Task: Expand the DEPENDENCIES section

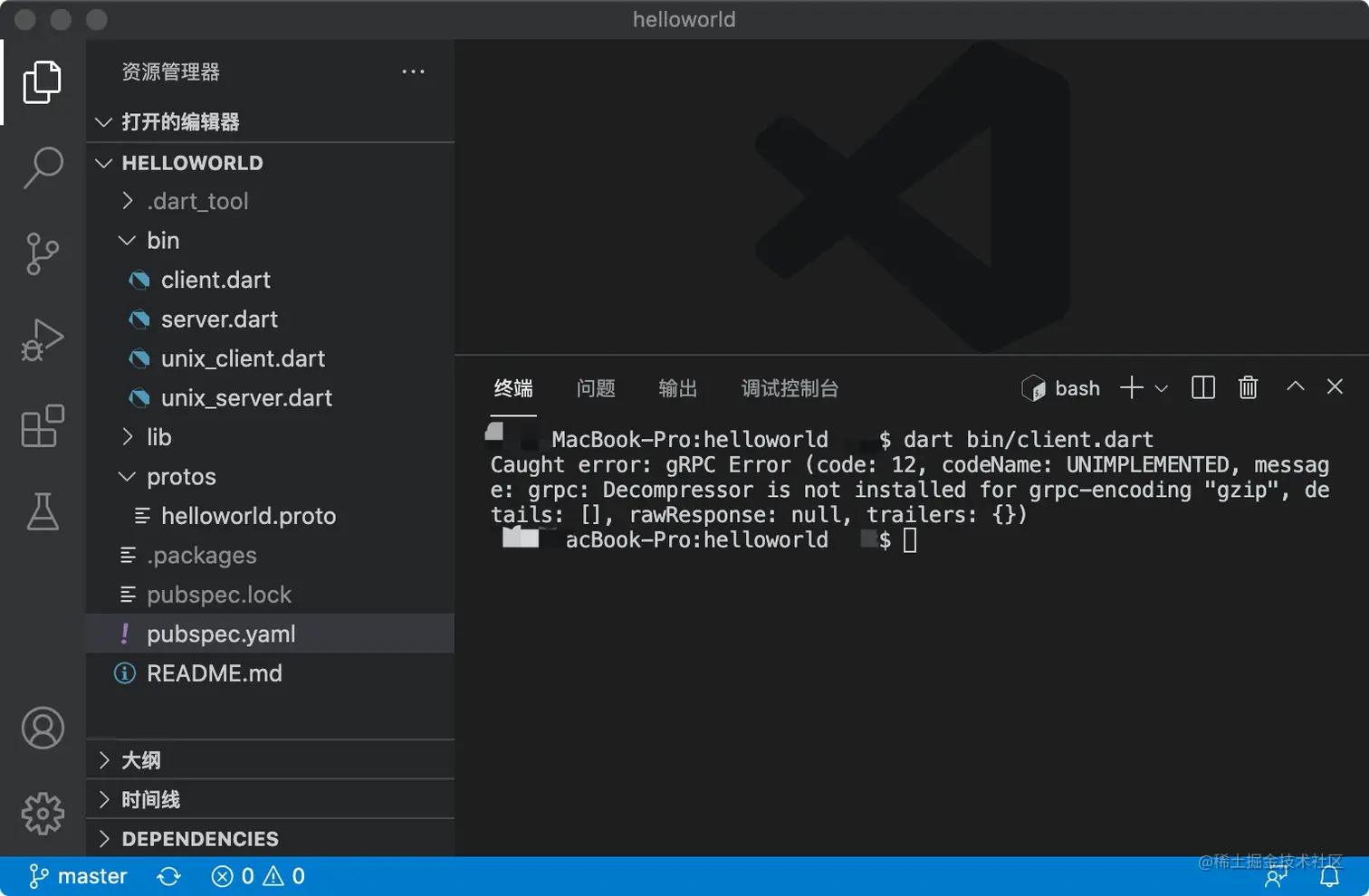Action: coord(270,839)
